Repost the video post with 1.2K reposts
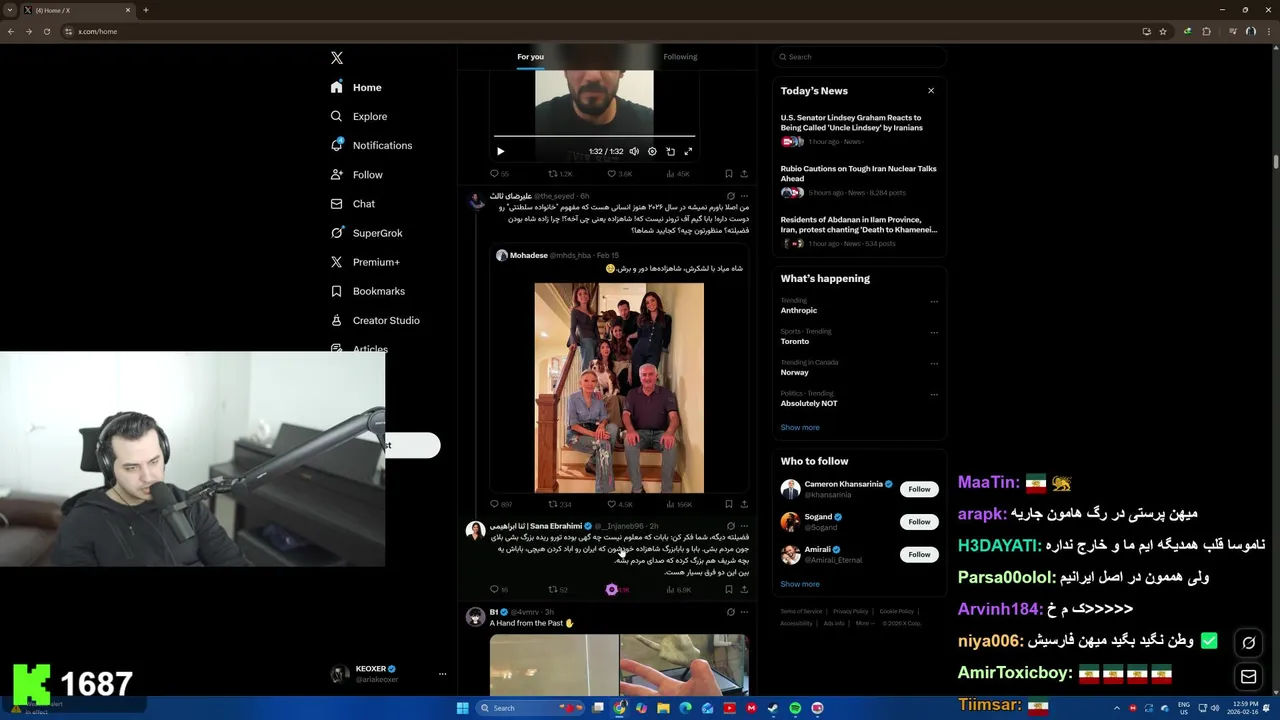This screenshot has height=720, width=1280. [560, 174]
